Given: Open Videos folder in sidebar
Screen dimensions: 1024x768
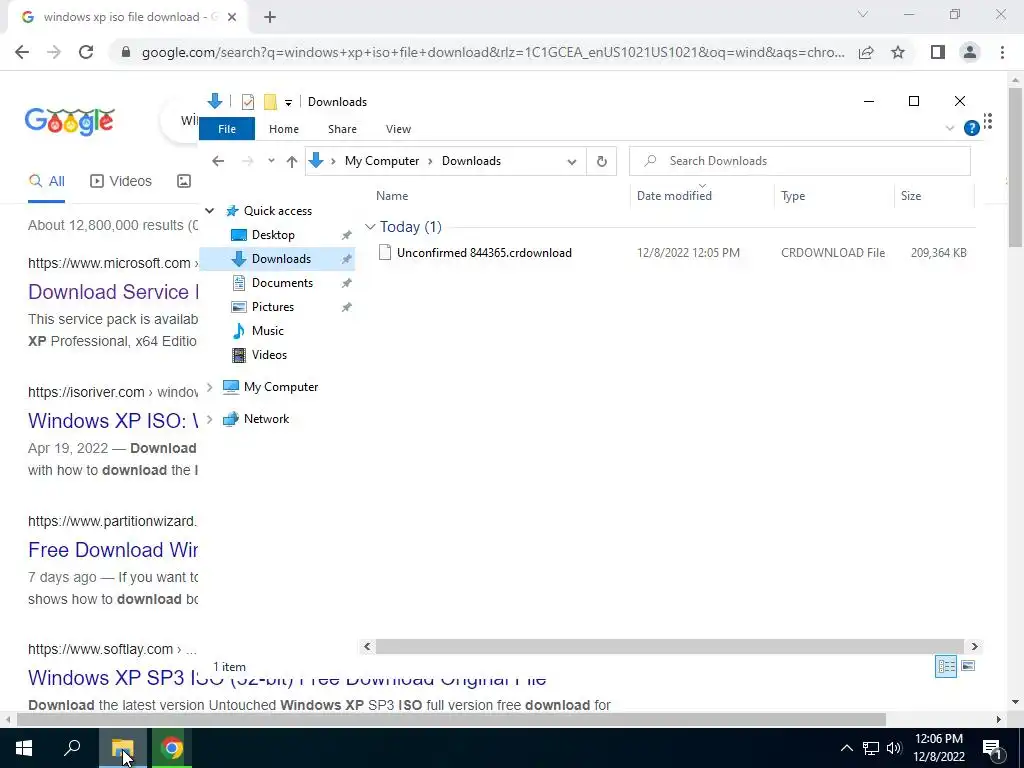Looking at the screenshot, I should (x=269, y=355).
